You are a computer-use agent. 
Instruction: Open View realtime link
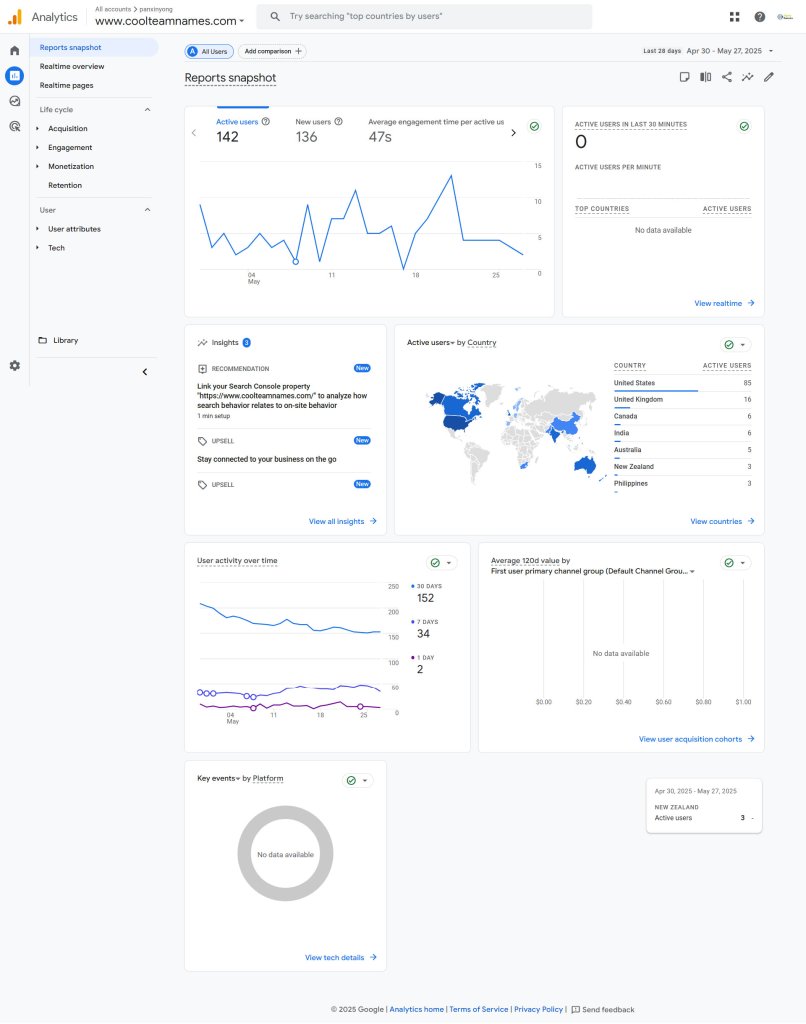[x=724, y=304]
